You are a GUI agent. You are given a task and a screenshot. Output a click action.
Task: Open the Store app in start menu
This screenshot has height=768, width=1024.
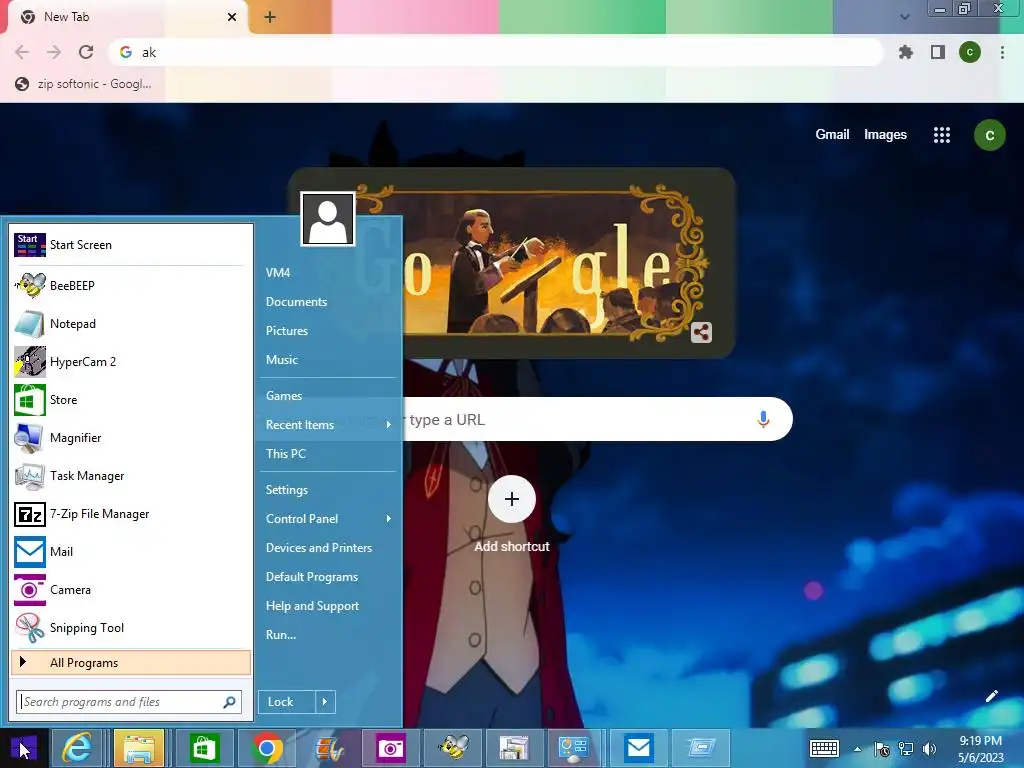[x=131, y=400]
